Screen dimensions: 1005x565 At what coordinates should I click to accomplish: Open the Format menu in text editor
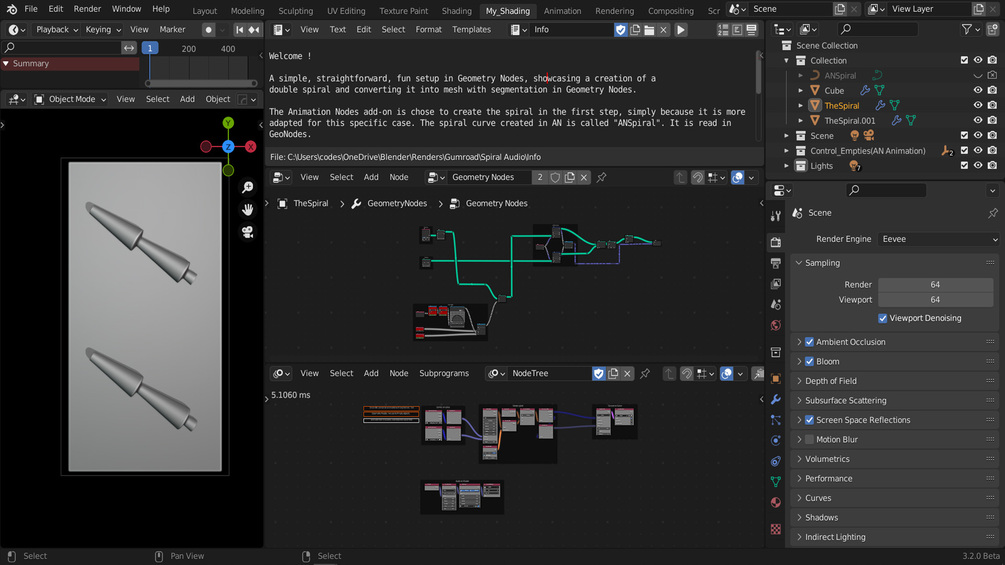[428, 29]
